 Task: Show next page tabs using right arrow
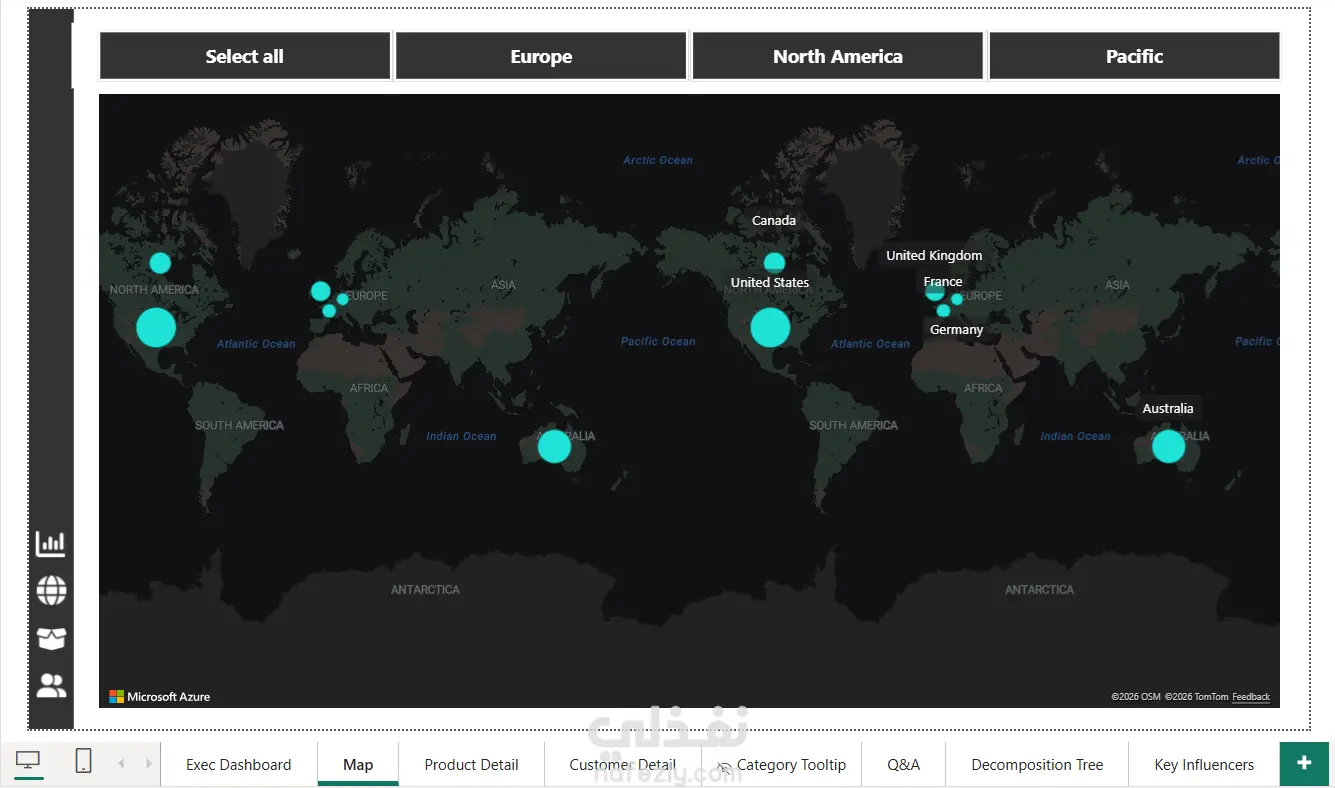149,764
